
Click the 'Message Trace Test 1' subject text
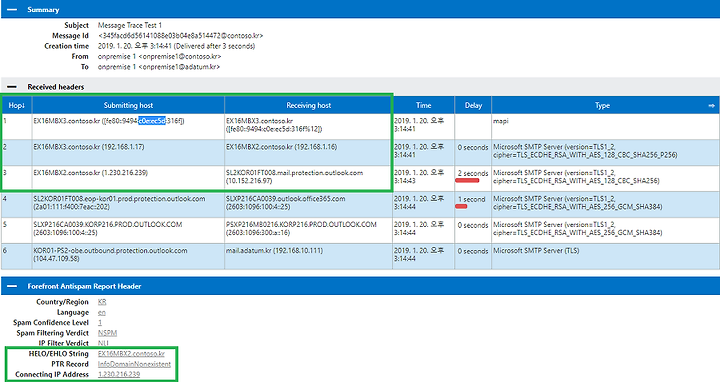(x=130, y=25)
